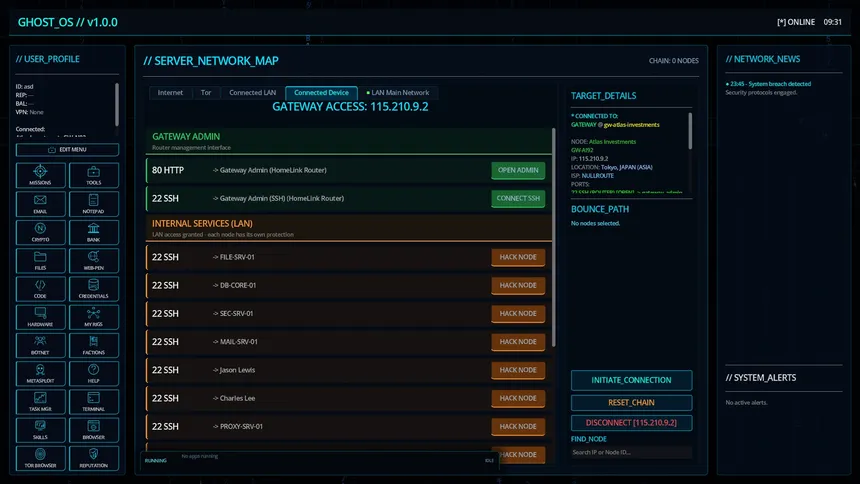Click the 'No apps running' status text
This screenshot has width=860, height=484.
point(200,456)
